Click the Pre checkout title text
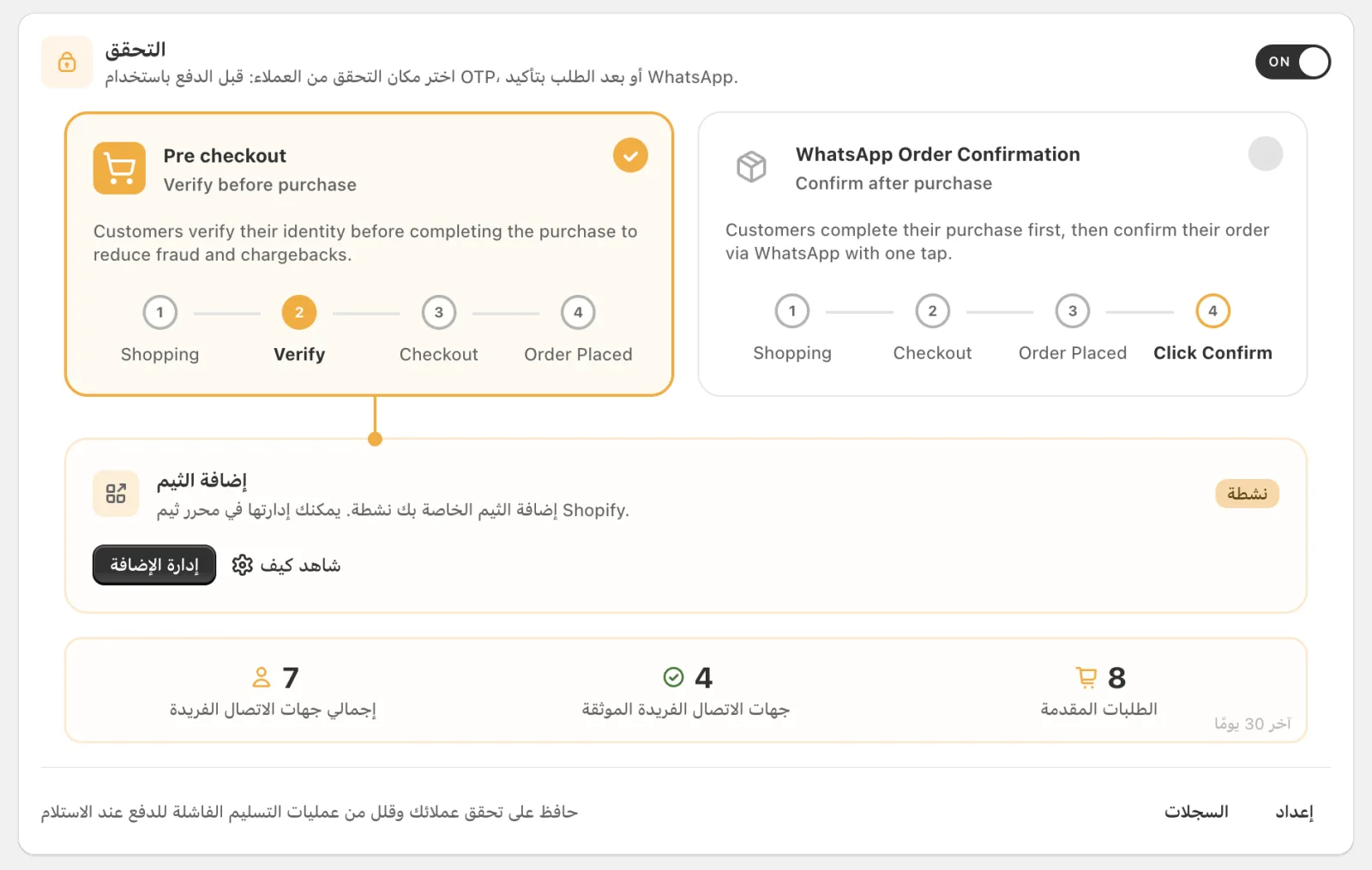 [x=225, y=156]
